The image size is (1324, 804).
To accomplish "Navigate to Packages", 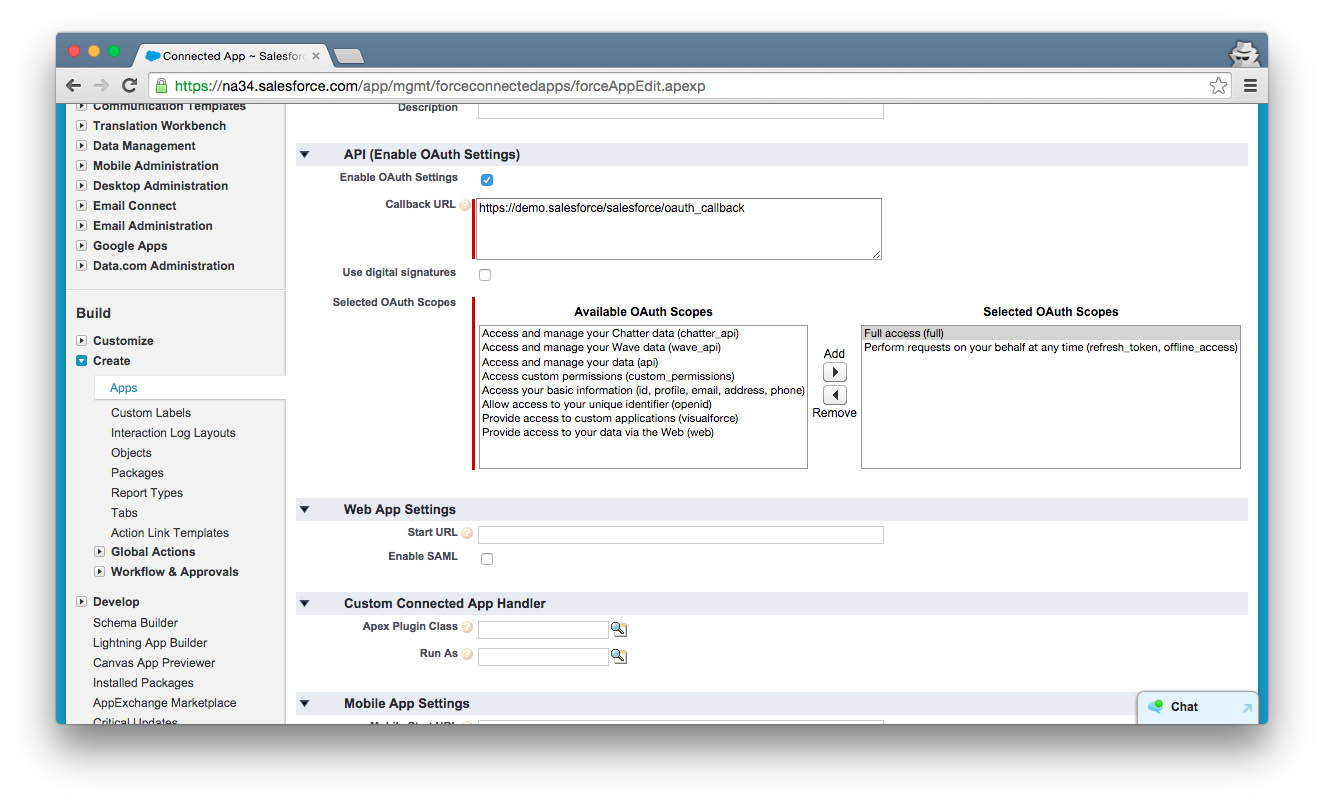I will click(137, 473).
